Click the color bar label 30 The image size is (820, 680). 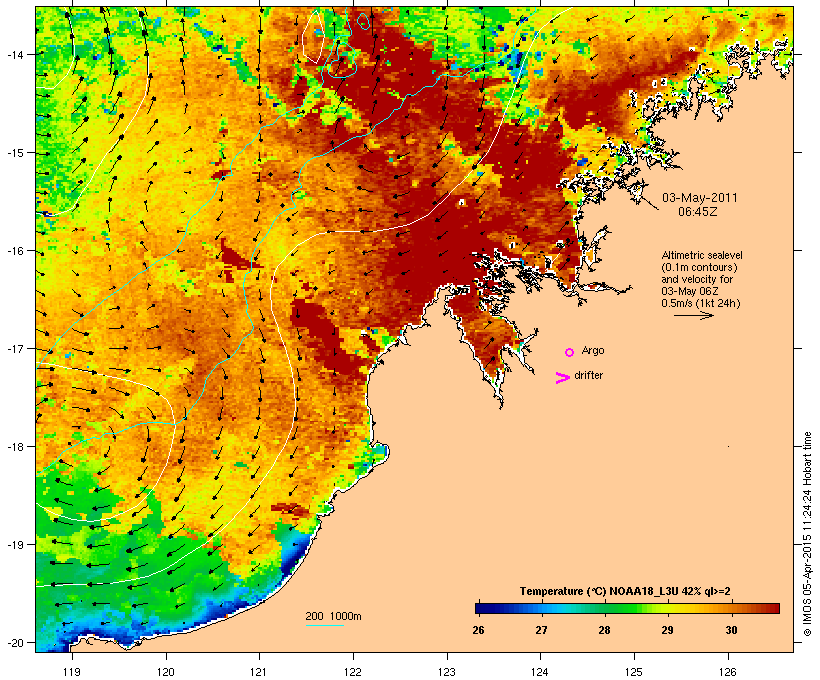731,630
